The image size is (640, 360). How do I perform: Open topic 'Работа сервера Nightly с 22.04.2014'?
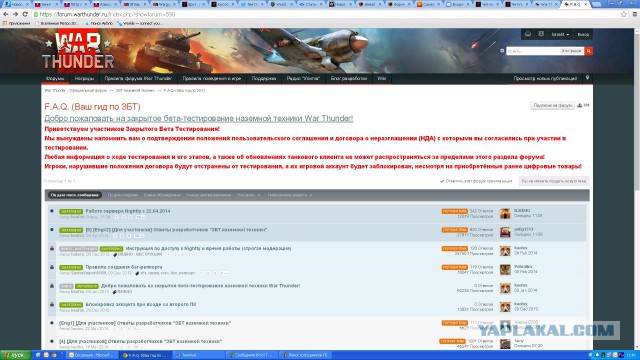tap(128, 211)
